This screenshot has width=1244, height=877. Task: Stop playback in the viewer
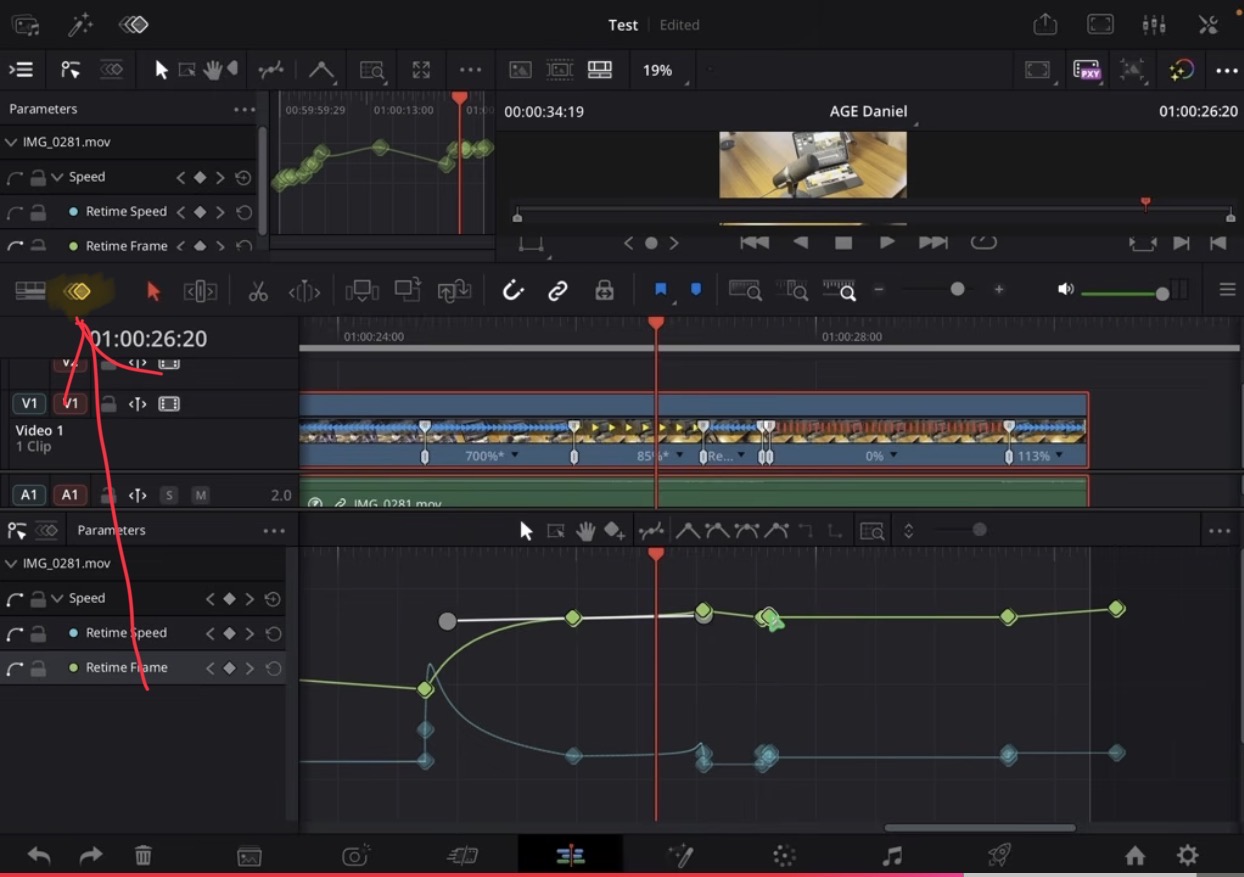pos(843,242)
